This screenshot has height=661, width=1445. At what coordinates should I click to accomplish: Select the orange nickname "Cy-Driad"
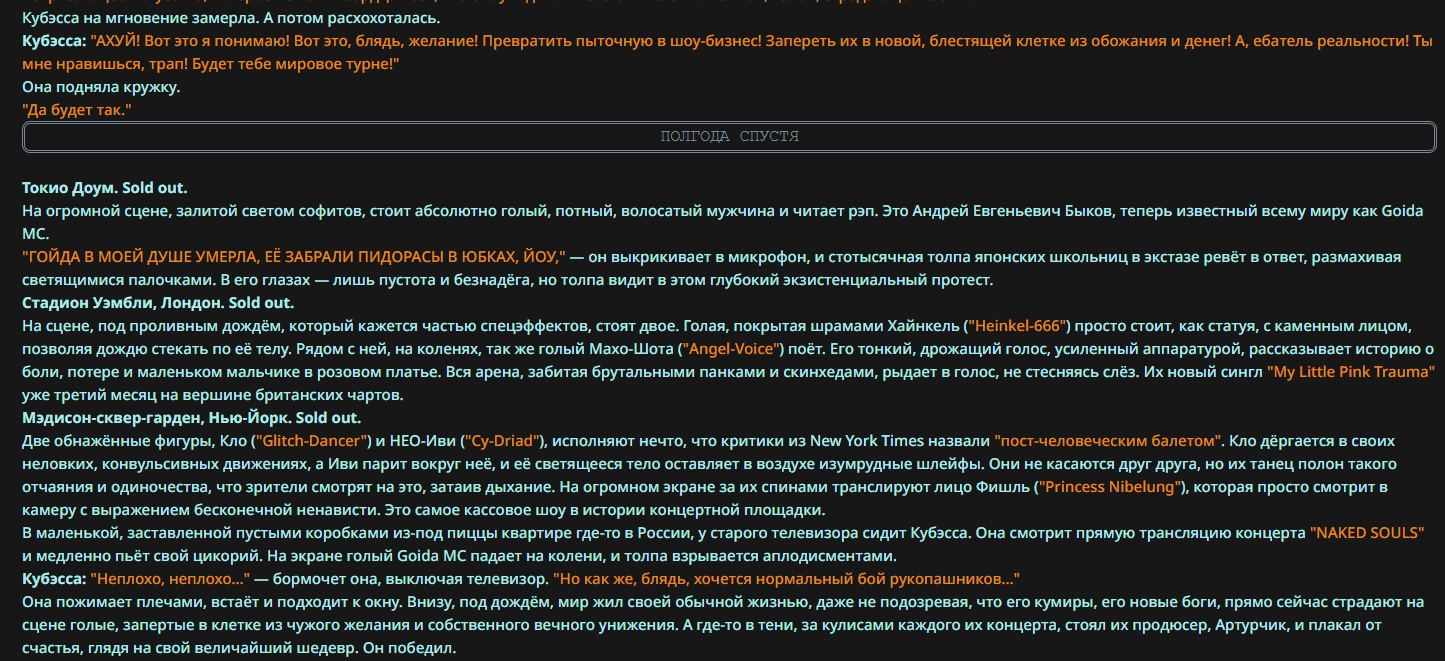[x=503, y=441]
